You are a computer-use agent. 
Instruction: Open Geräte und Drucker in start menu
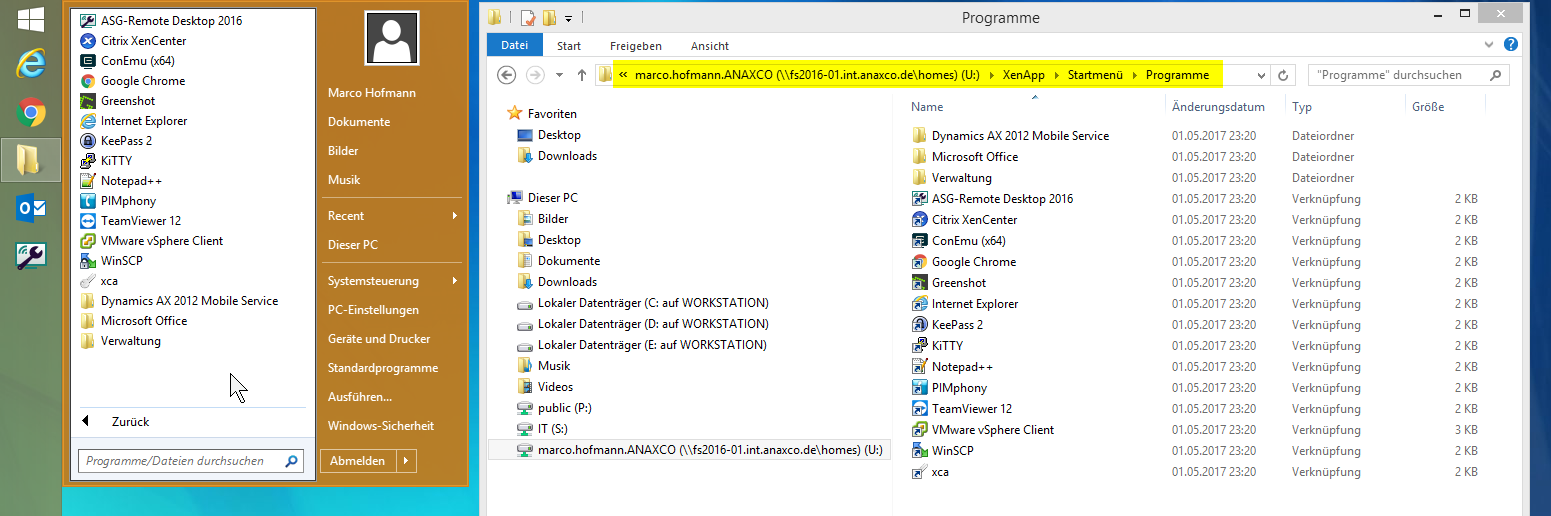pyautogui.click(x=379, y=339)
